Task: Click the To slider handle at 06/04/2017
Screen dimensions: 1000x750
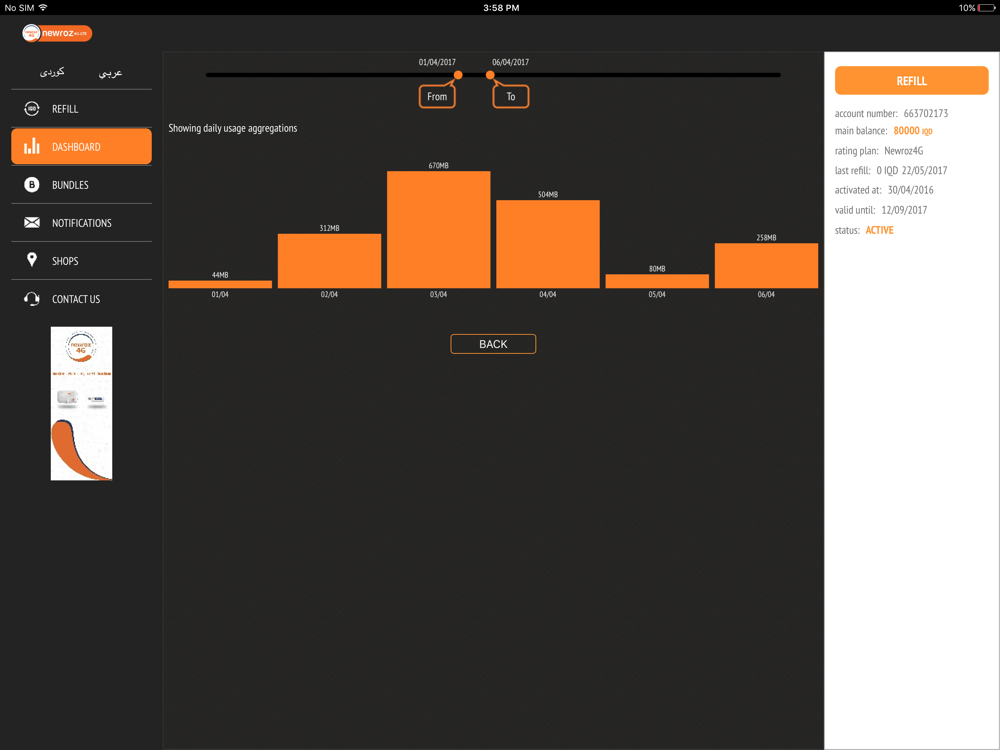Action: [490, 75]
